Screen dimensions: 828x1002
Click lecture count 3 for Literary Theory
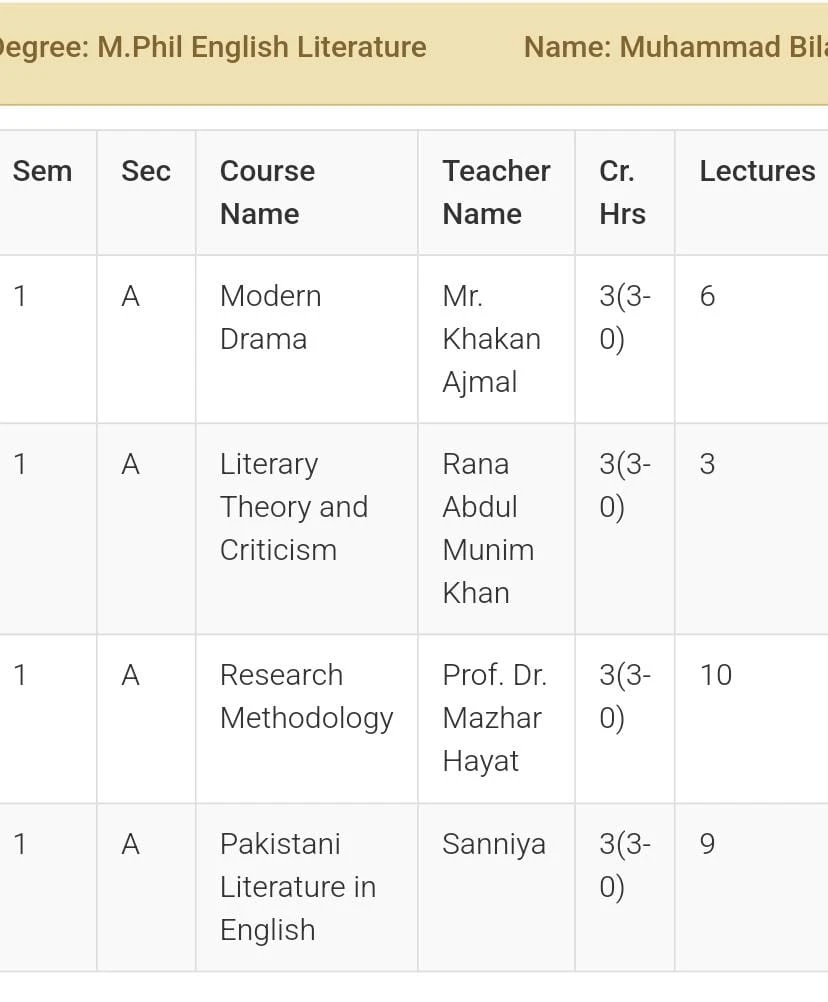coord(707,464)
